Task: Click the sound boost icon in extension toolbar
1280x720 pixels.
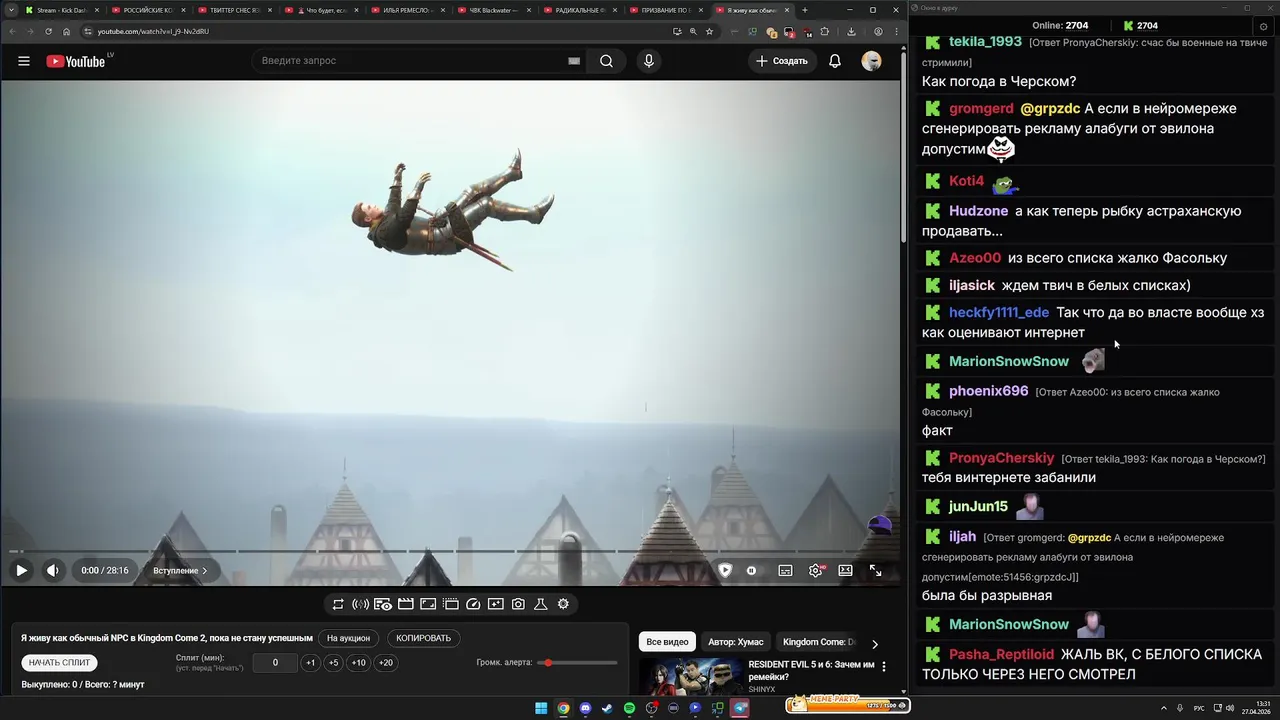Action: pos(360,604)
